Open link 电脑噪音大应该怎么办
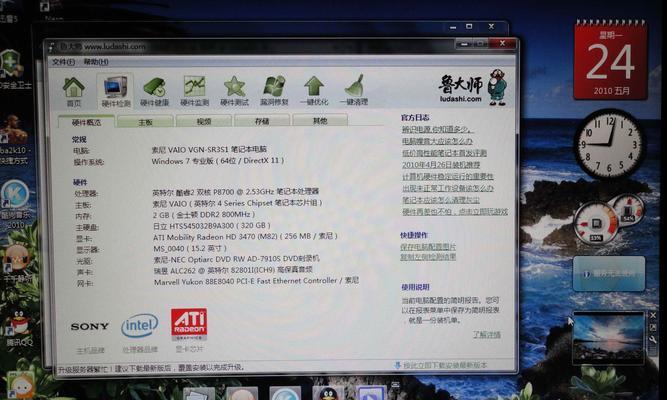This screenshot has height=400, width=667. pyautogui.click(x=437, y=141)
